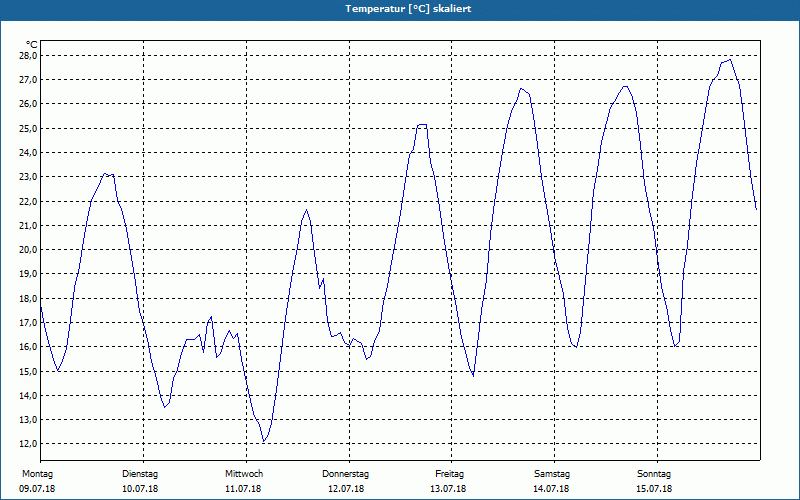Click the 10.07.18 date label
The width and height of the screenshot is (800, 500).
pyautogui.click(x=140, y=489)
